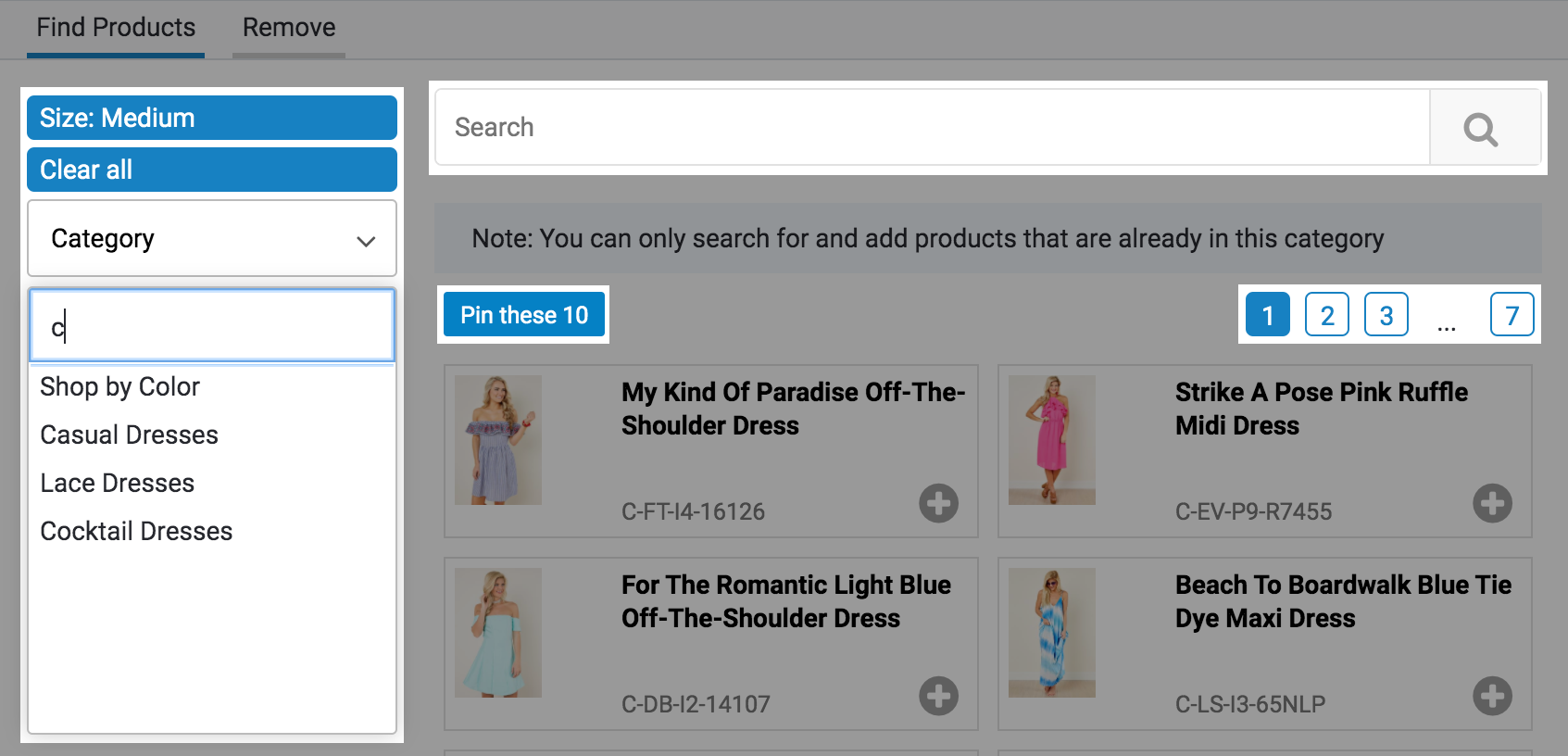Viewport: 1568px width, 756px height.
Task: Open the pink ruffle midi dress thumbnail
Action: click(x=1051, y=440)
